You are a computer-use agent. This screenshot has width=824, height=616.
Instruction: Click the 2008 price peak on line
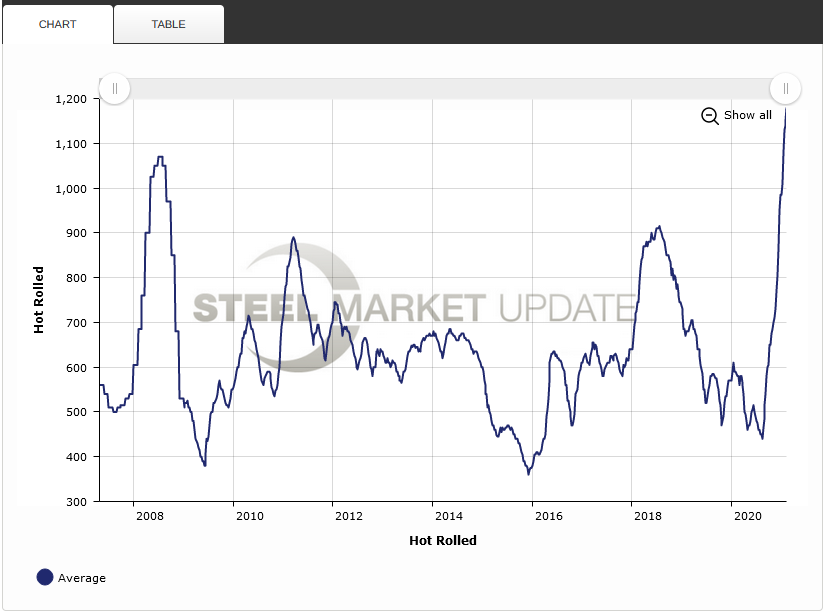pyautogui.click(x=160, y=157)
